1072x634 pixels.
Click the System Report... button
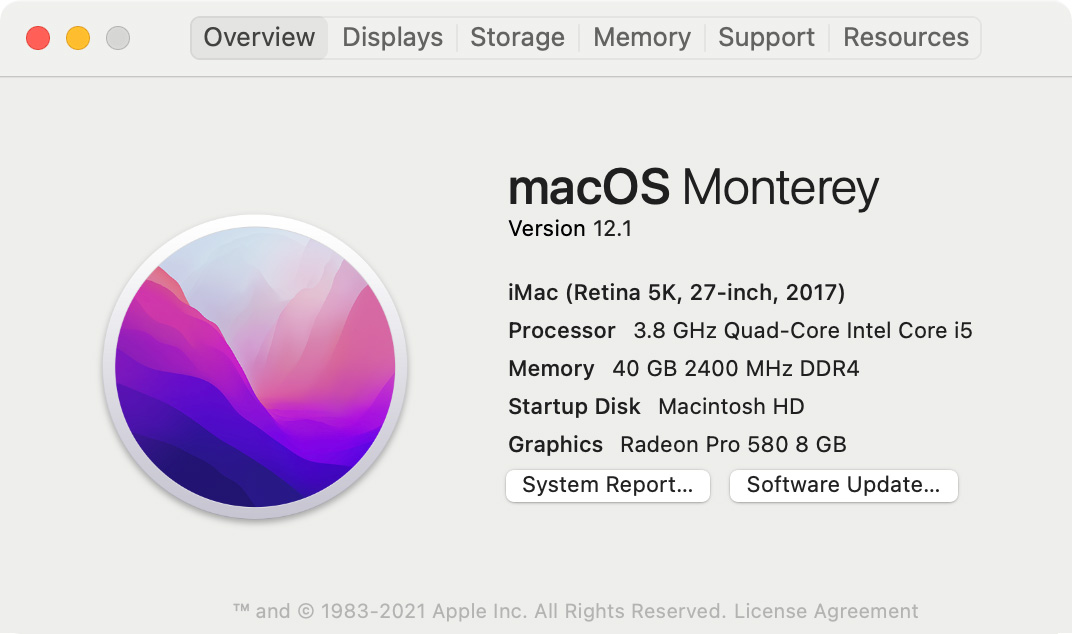point(608,486)
